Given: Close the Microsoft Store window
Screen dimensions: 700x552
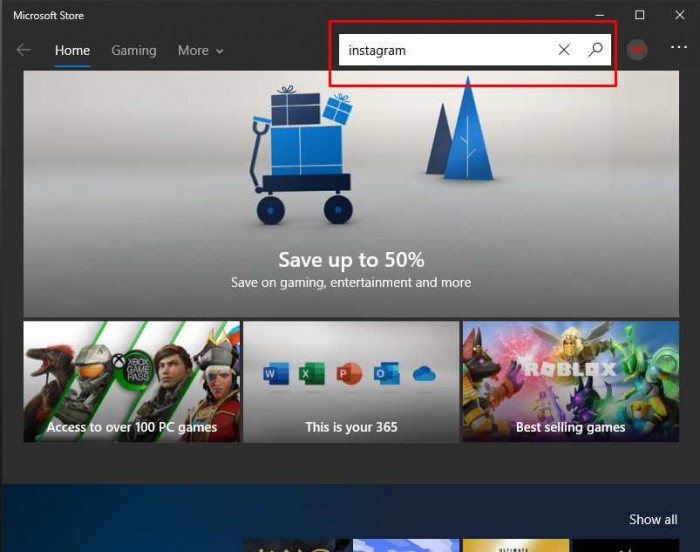Looking at the screenshot, I should click(679, 15).
